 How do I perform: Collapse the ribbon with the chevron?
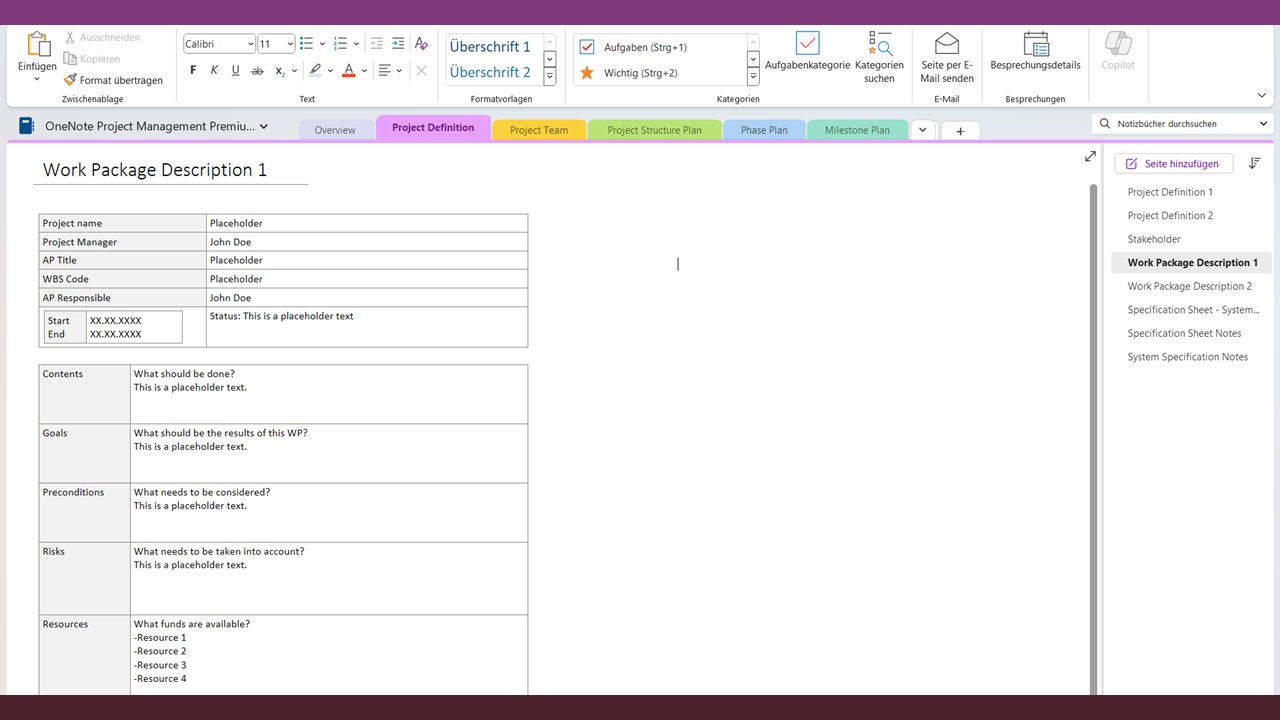[x=1261, y=96]
